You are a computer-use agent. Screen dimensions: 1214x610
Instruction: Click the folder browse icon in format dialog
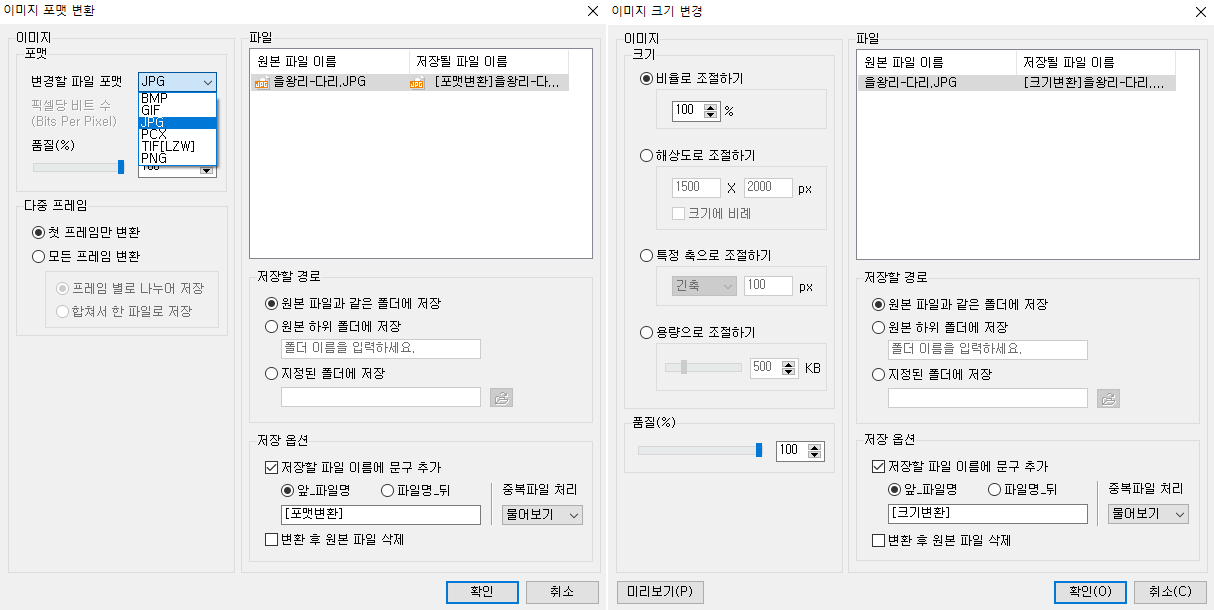[x=501, y=397]
